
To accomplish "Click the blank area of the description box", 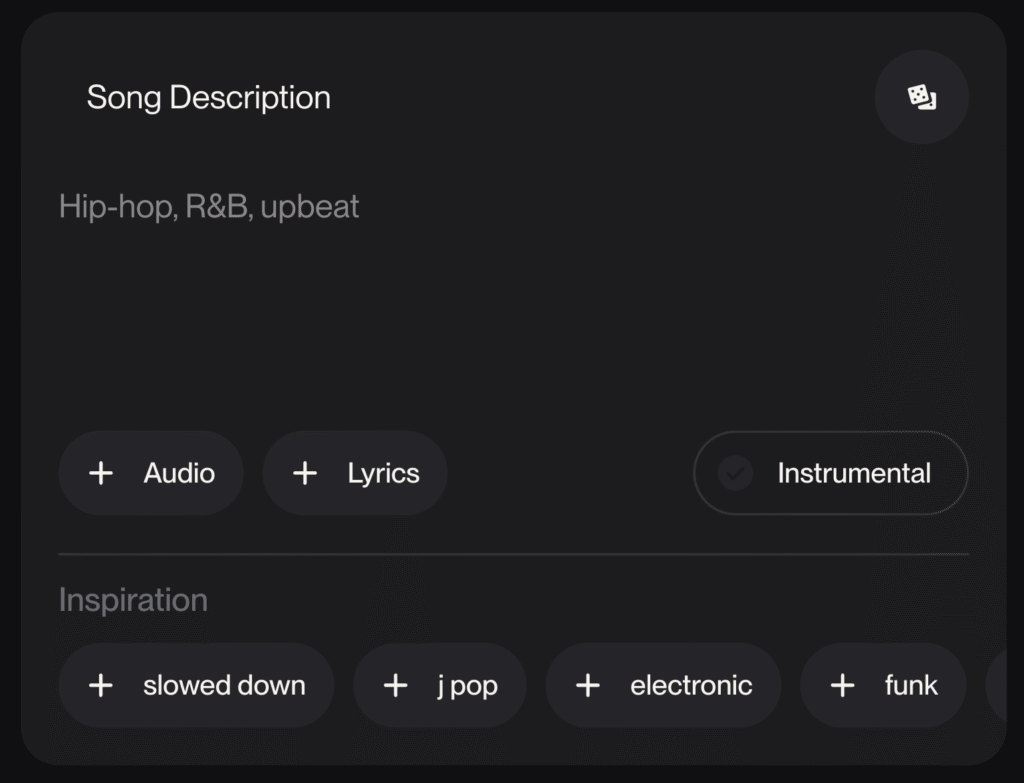I will [500, 320].
